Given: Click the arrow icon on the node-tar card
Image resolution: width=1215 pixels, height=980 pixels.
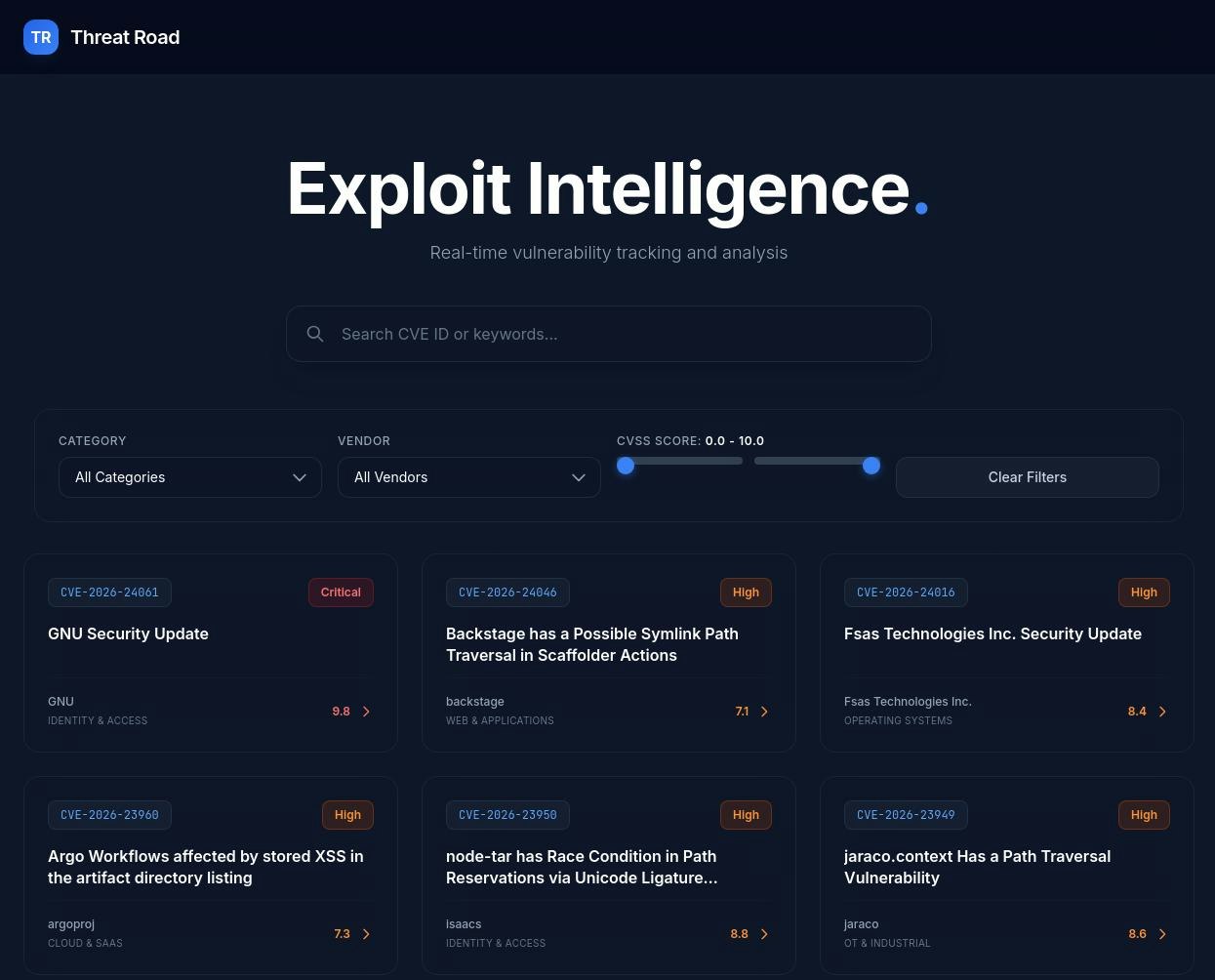Looking at the screenshot, I should [764, 933].
